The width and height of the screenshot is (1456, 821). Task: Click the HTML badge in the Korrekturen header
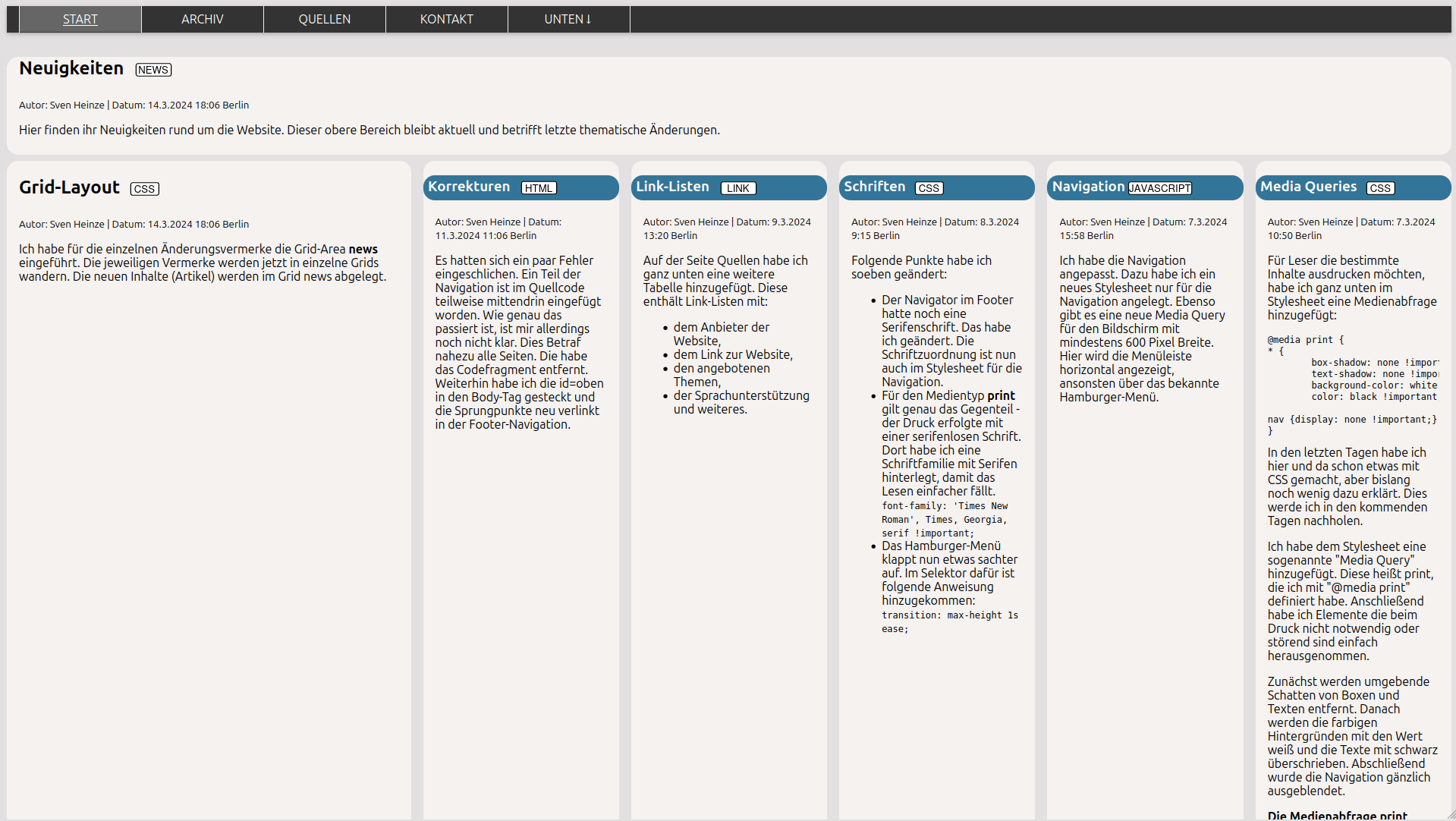coord(539,187)
